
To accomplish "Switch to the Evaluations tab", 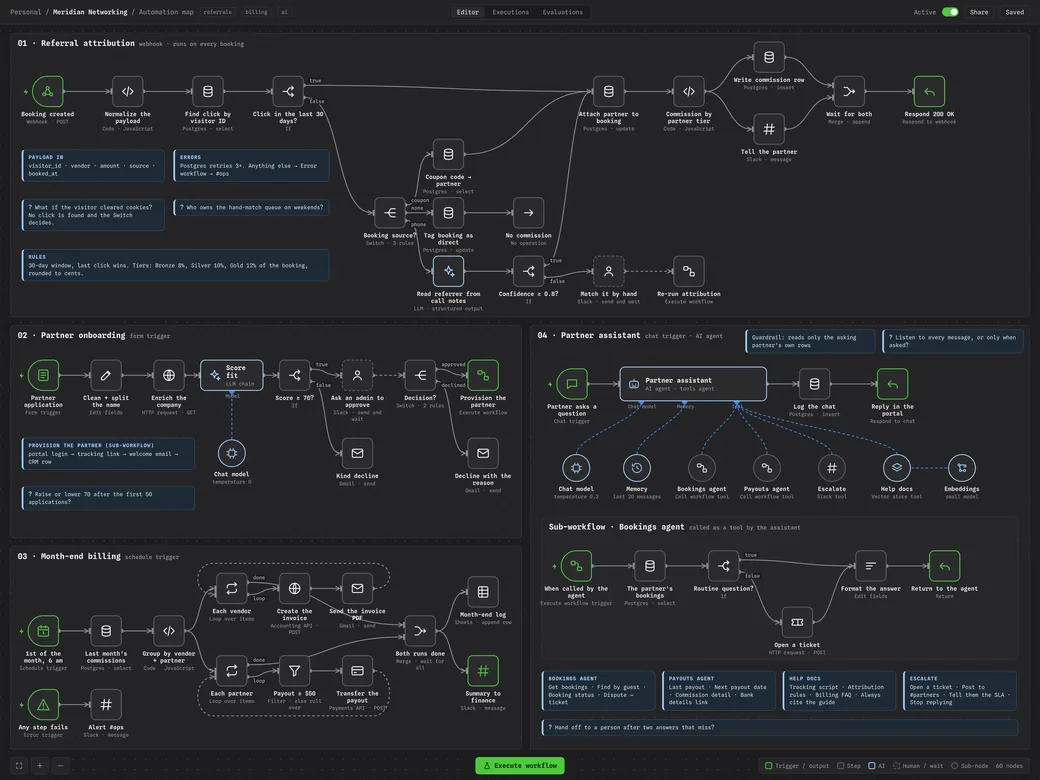I will 562,12.
